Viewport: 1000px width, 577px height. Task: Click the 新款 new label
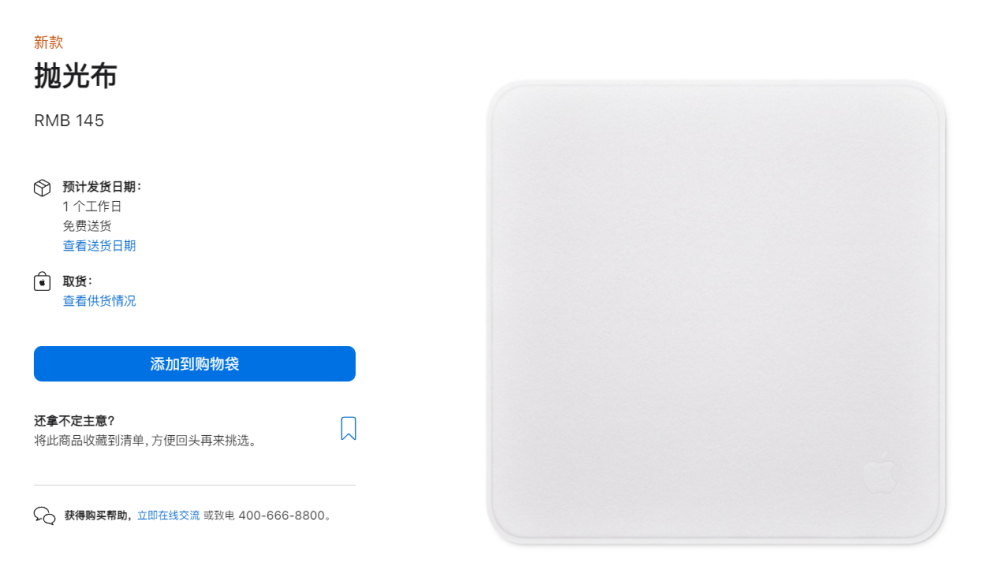click(48, 43)
